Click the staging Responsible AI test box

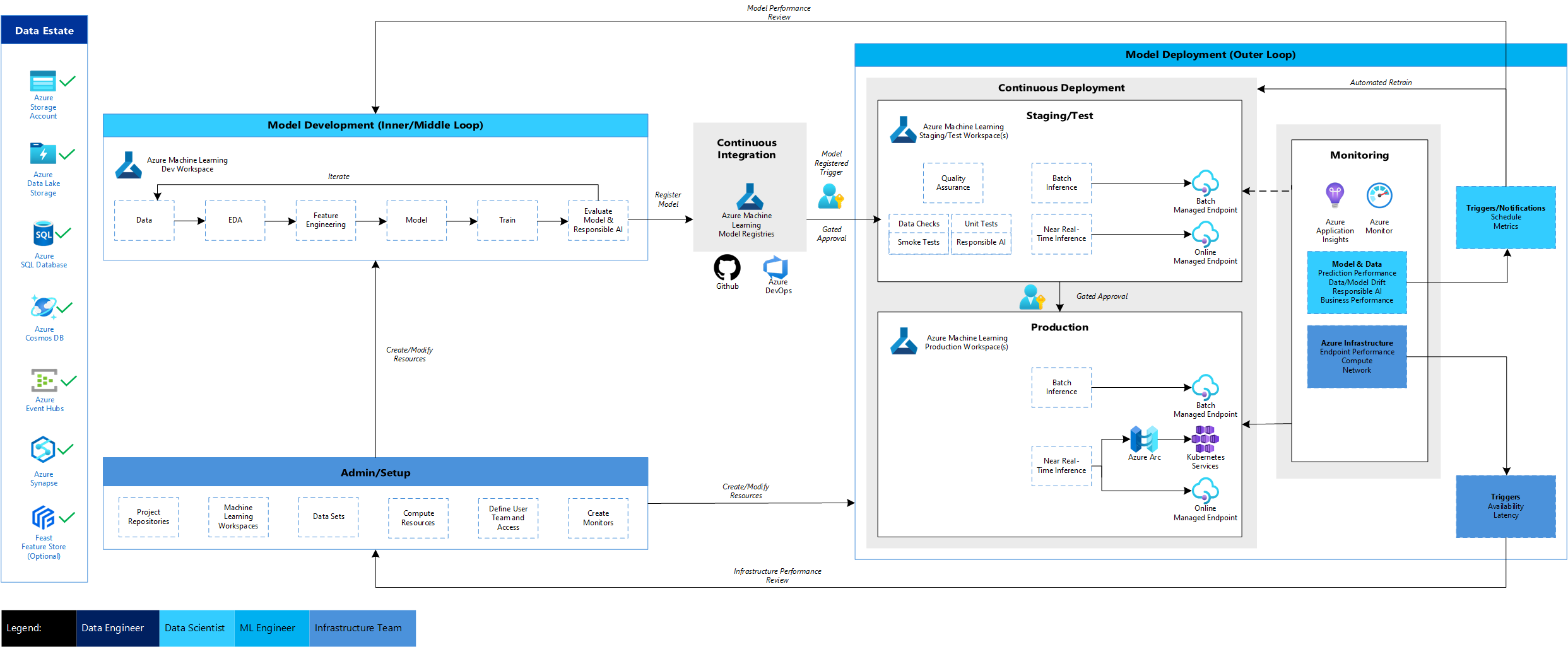click(x=981, y=243)
